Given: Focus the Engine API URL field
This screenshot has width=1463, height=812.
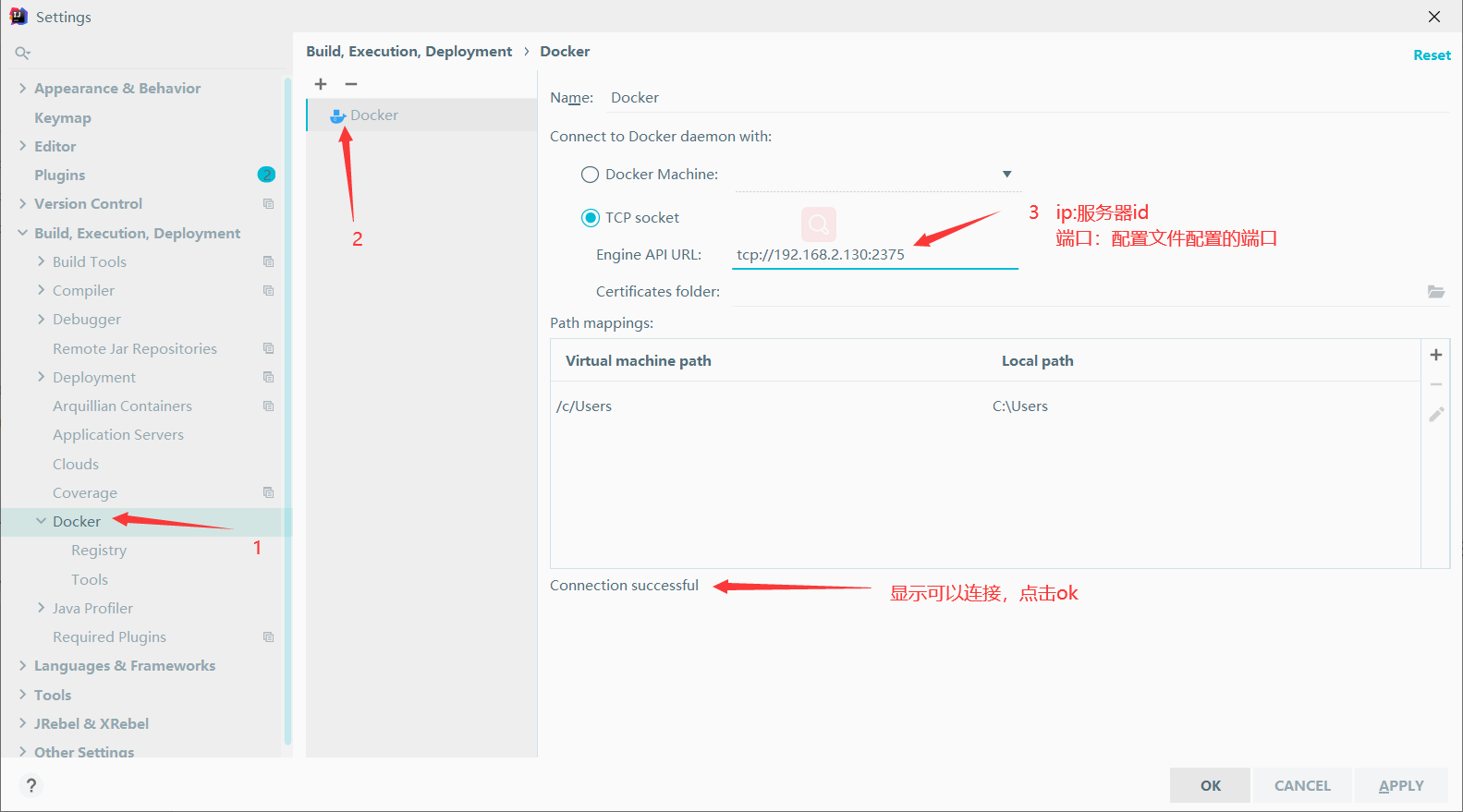Looking at the screenshot, I should pyautogui.click(x=875, y=255).
